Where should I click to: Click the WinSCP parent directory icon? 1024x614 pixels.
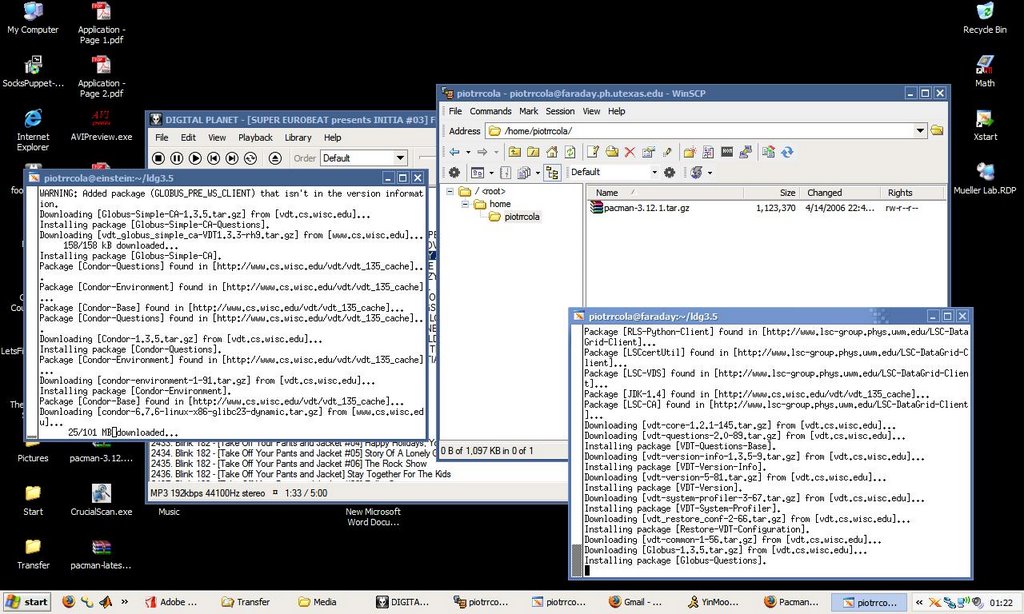tap(515, 152)
